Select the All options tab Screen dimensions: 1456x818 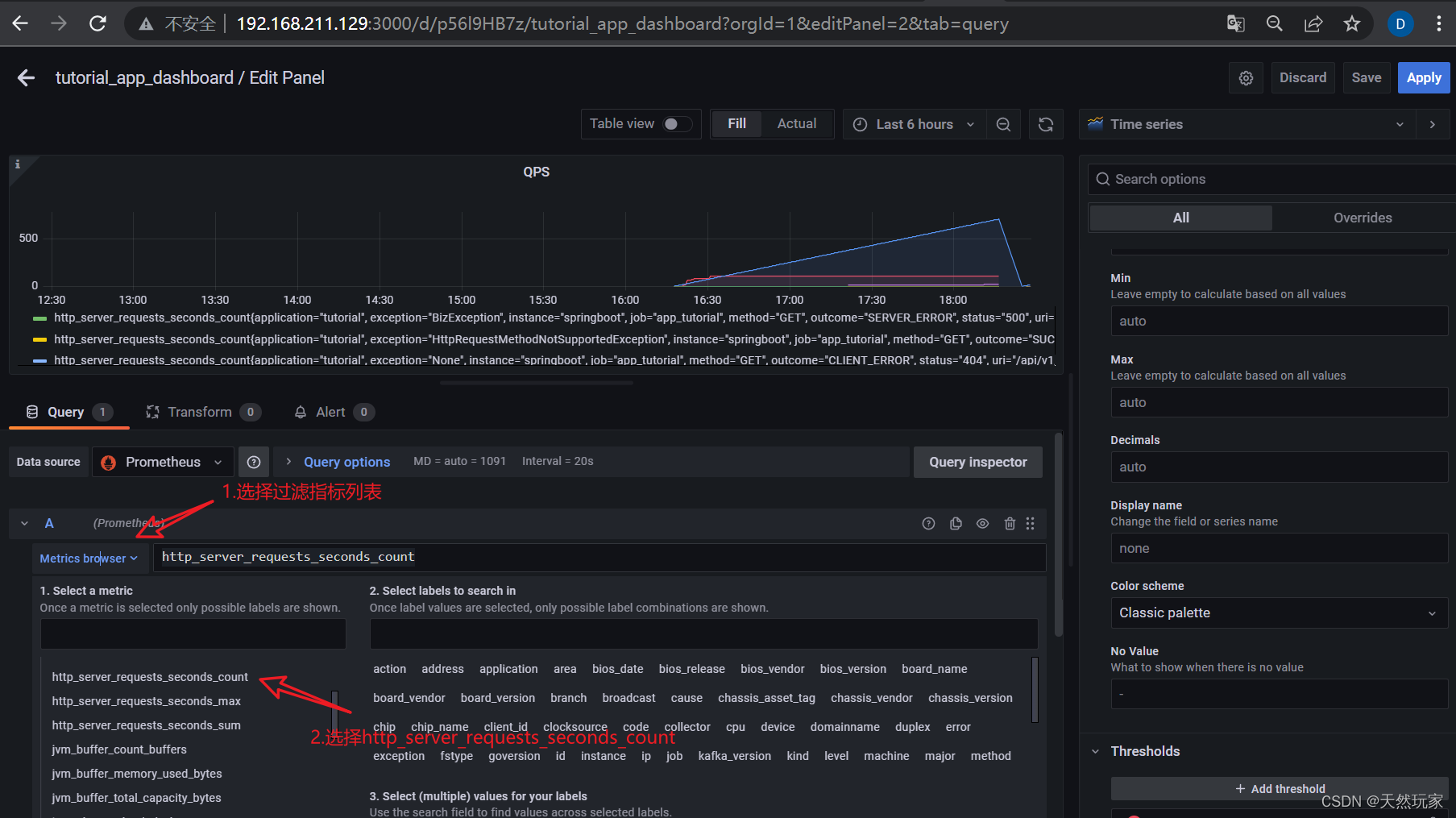pos(1180,218)
